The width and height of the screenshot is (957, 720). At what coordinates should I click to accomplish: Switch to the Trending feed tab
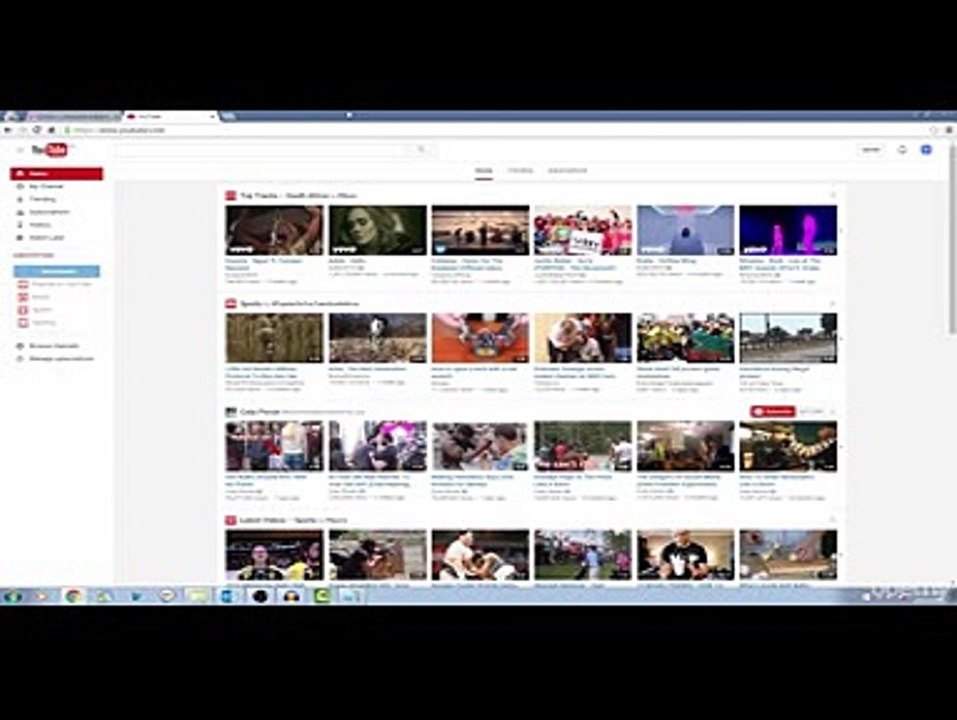521,171
